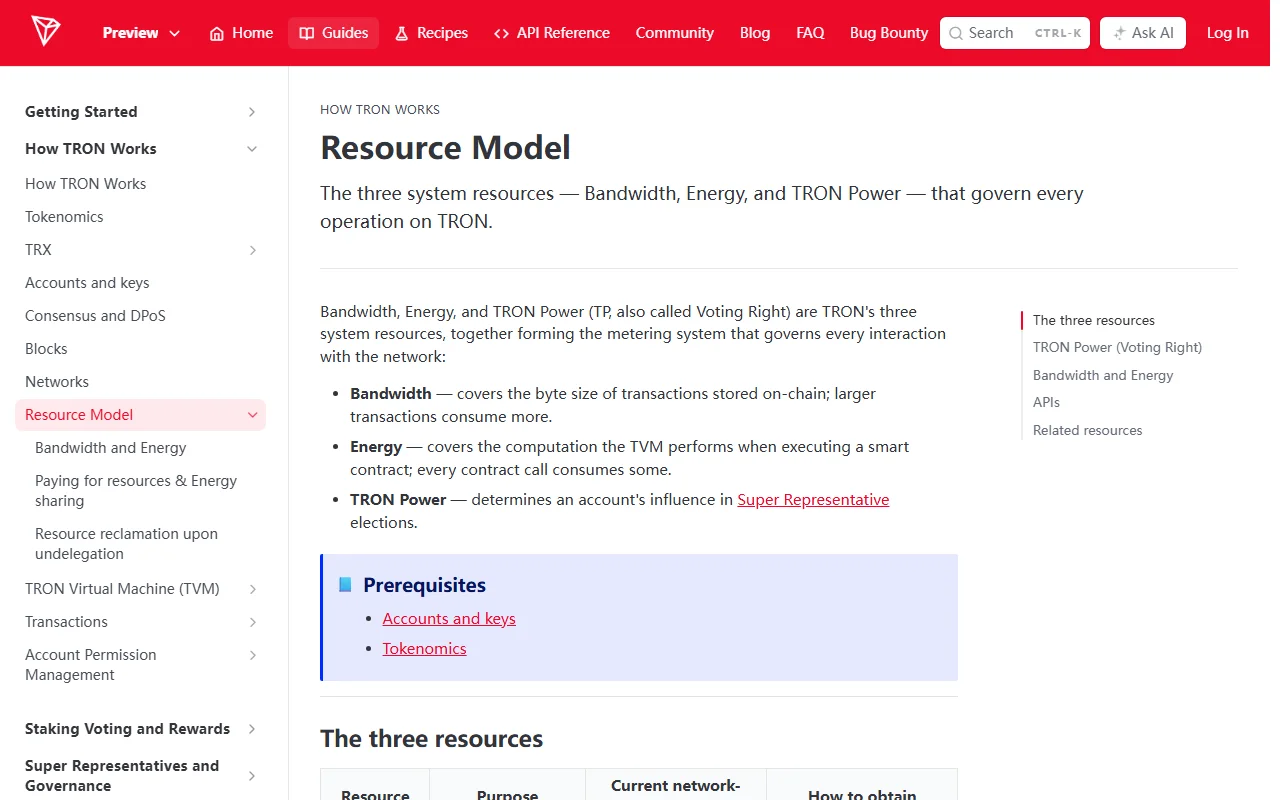
Task: Click the Recipes flask icon
Action: pos(401,33)
